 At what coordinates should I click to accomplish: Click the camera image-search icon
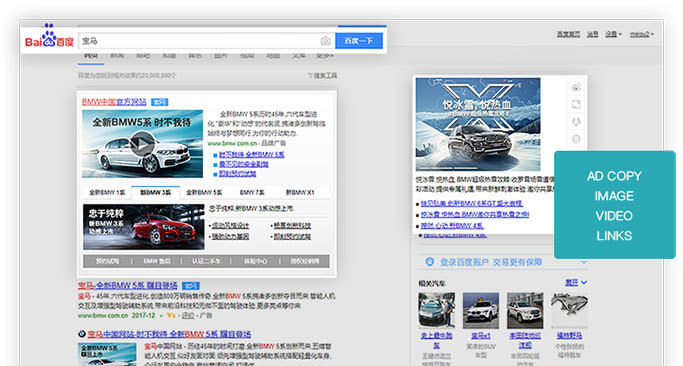pos(325,41)
